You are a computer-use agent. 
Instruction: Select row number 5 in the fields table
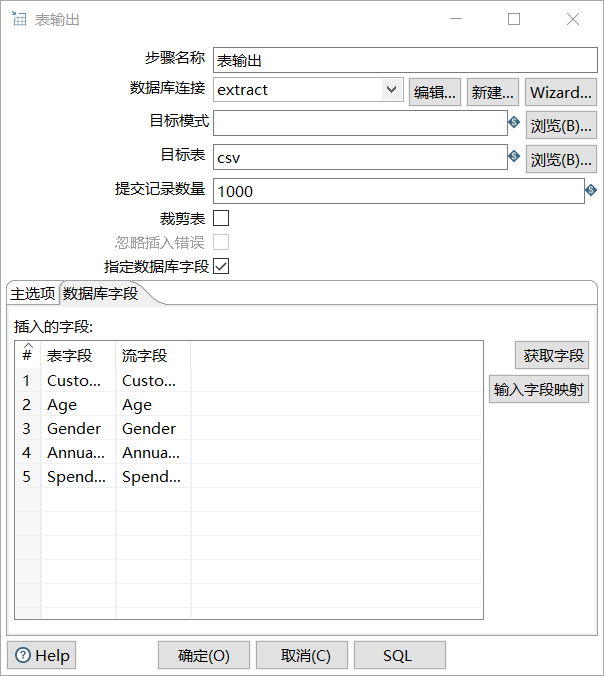tap(27, 476)
